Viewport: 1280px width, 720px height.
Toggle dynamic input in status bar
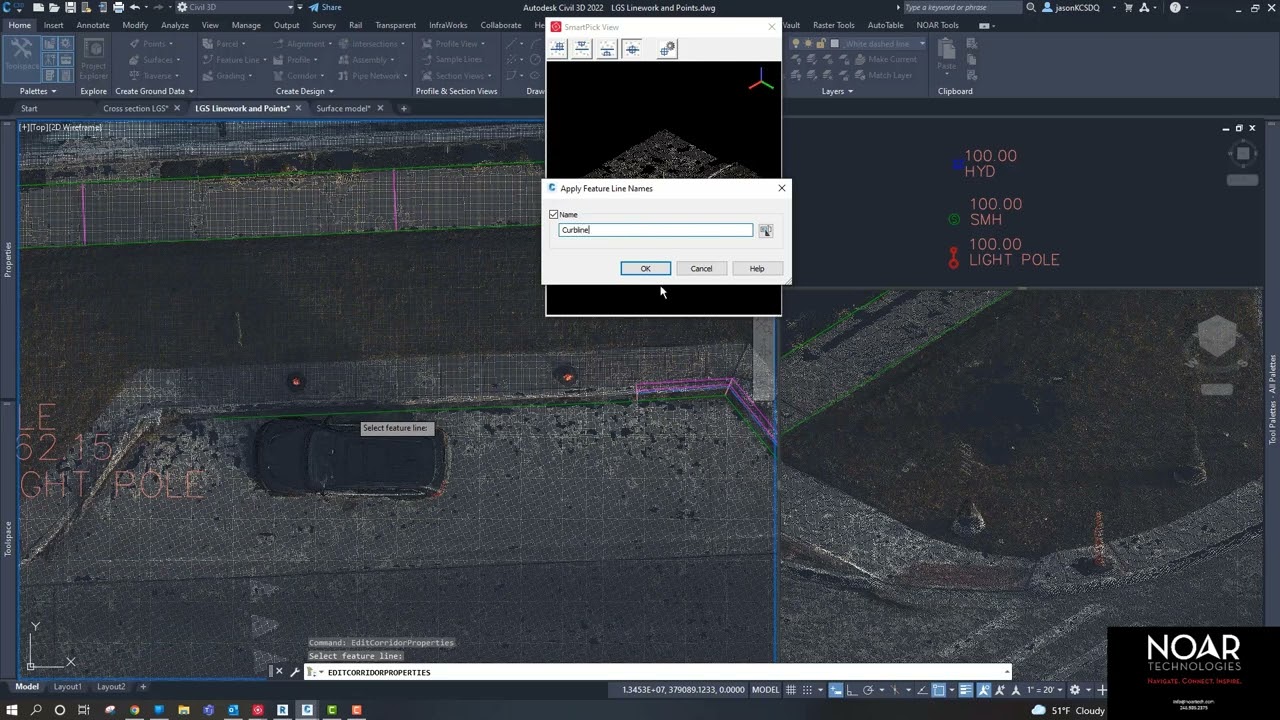(837, 690)
